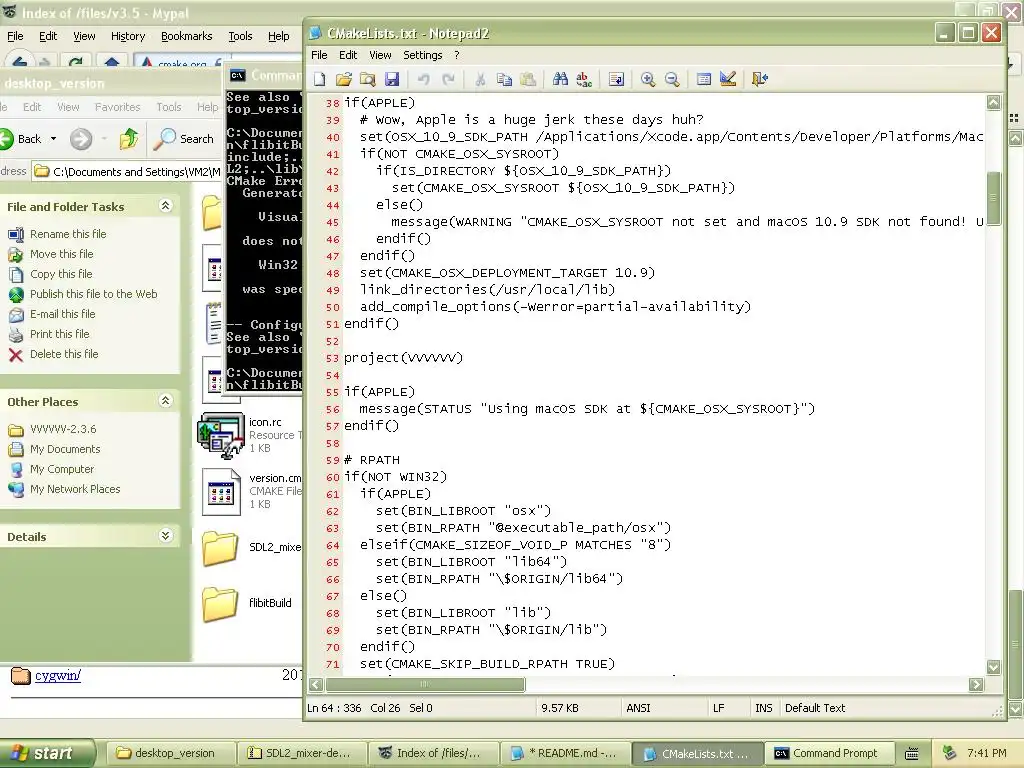Image resolution: width=1024 pixels, height=768 pixels.
Task: Click the Notepad2 horizontal scrollbar thumb
Action: pos(424,684)
